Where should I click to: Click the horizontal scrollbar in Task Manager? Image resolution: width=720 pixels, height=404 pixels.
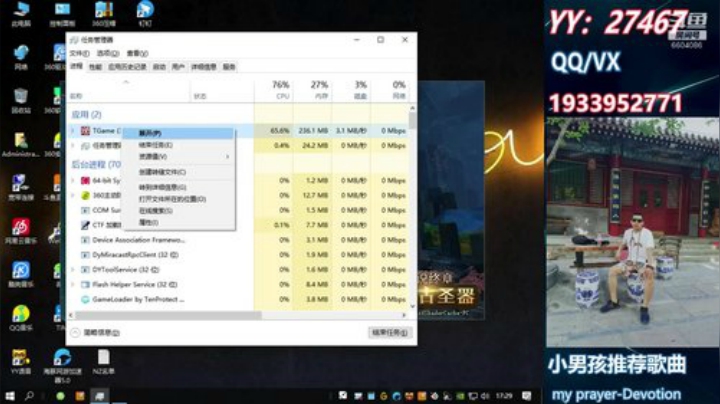pos(168,315)
